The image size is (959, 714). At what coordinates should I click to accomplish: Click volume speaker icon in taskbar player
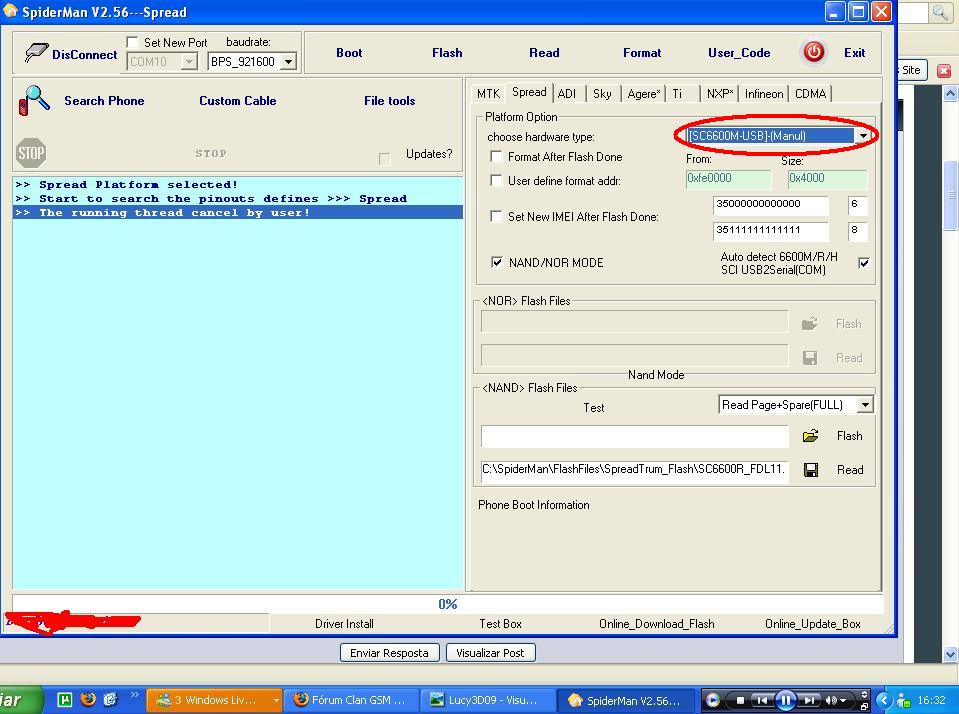[832, 701]
